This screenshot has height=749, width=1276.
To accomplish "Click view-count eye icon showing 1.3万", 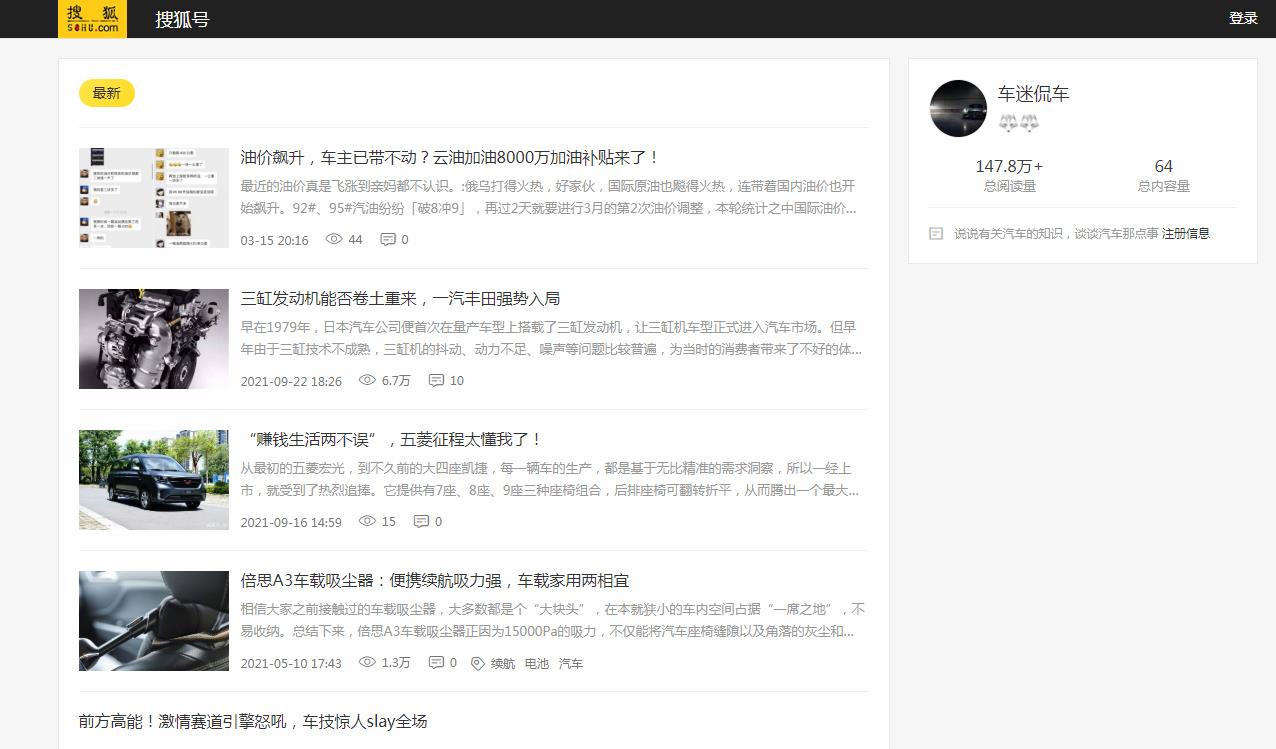I will (367, 662).
